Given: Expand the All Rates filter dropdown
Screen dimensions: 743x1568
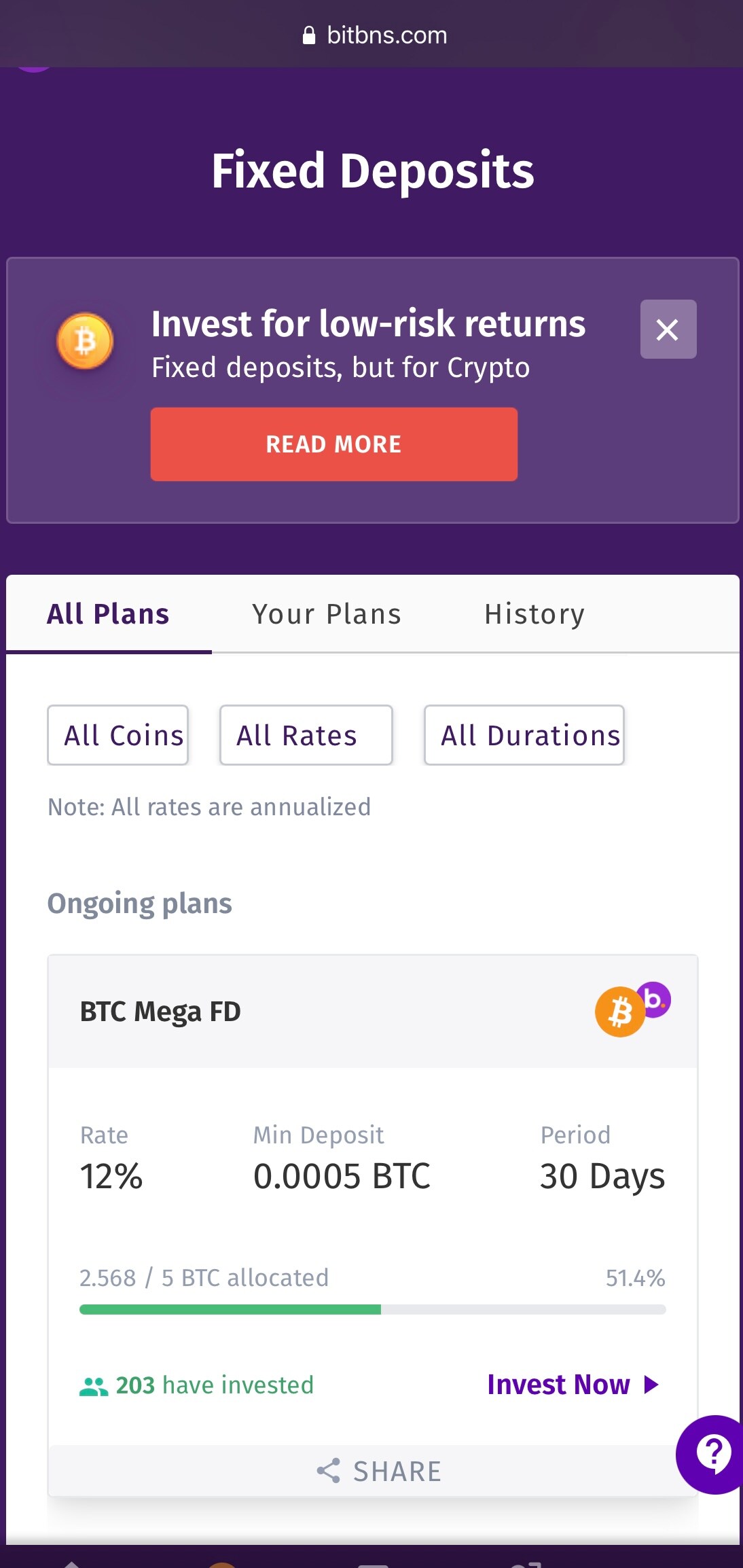Looking at the screenshot, I should (x=306, y=735).
